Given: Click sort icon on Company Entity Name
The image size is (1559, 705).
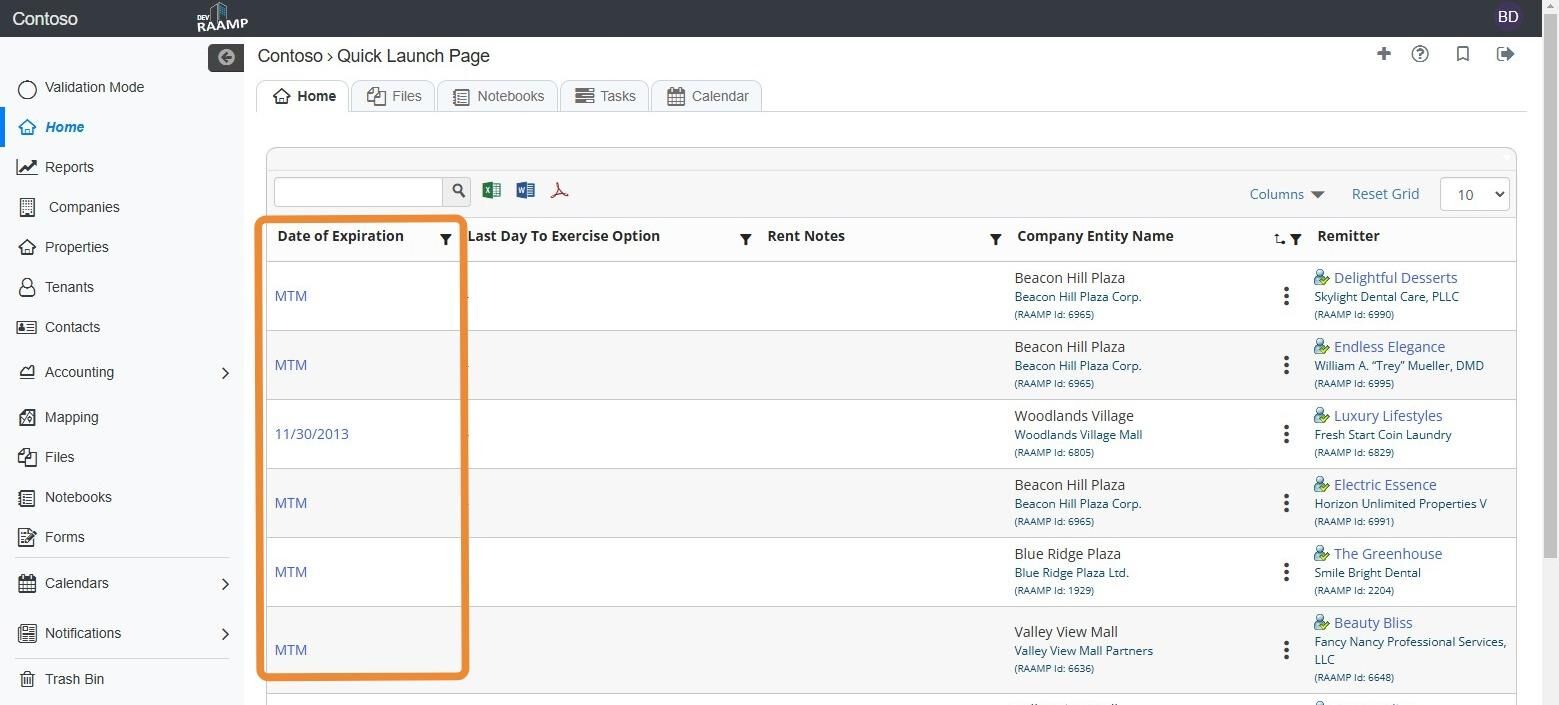Looking at the screenshot, I should click(1279, 239).
